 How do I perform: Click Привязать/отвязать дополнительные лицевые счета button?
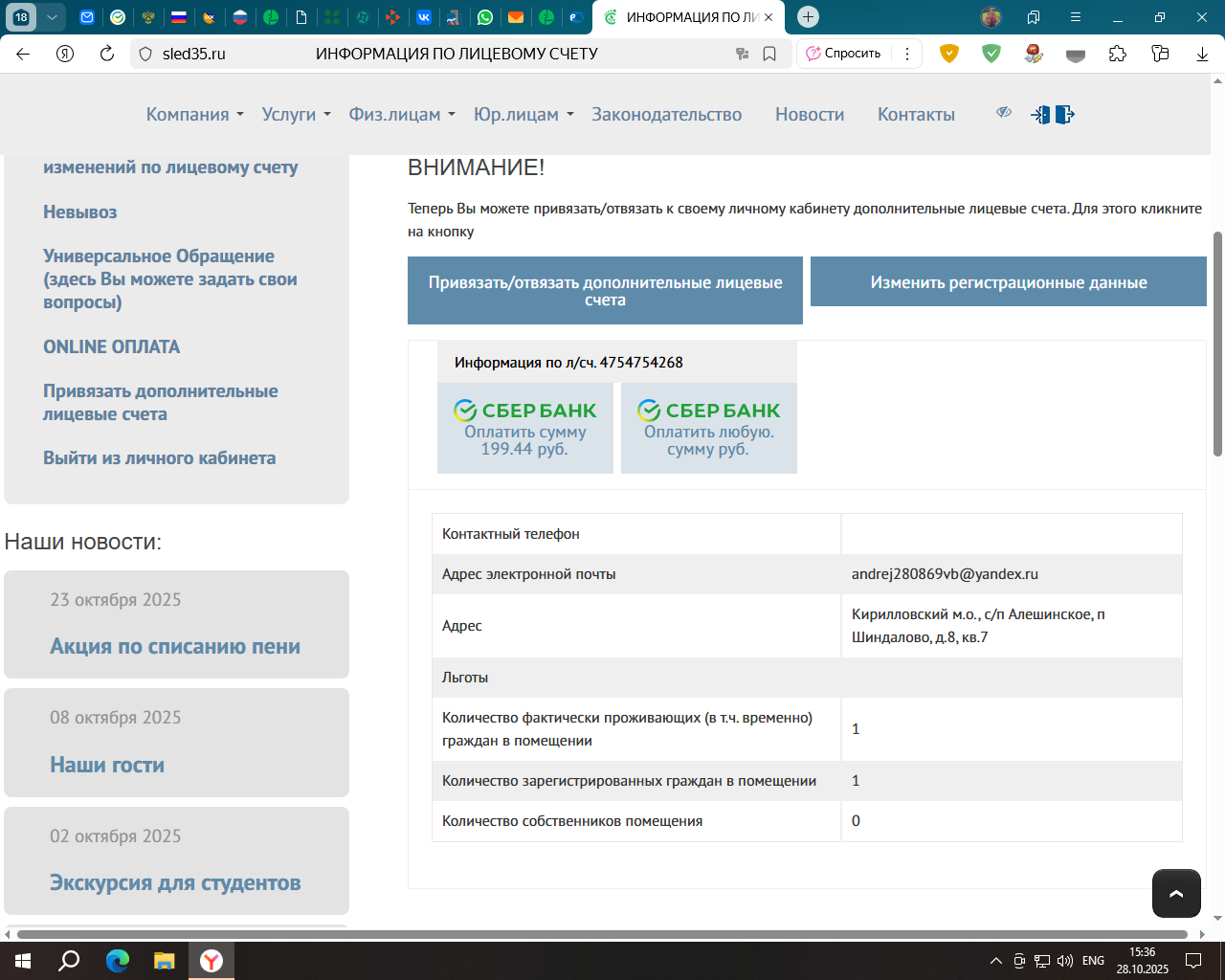tap(605, 291)
